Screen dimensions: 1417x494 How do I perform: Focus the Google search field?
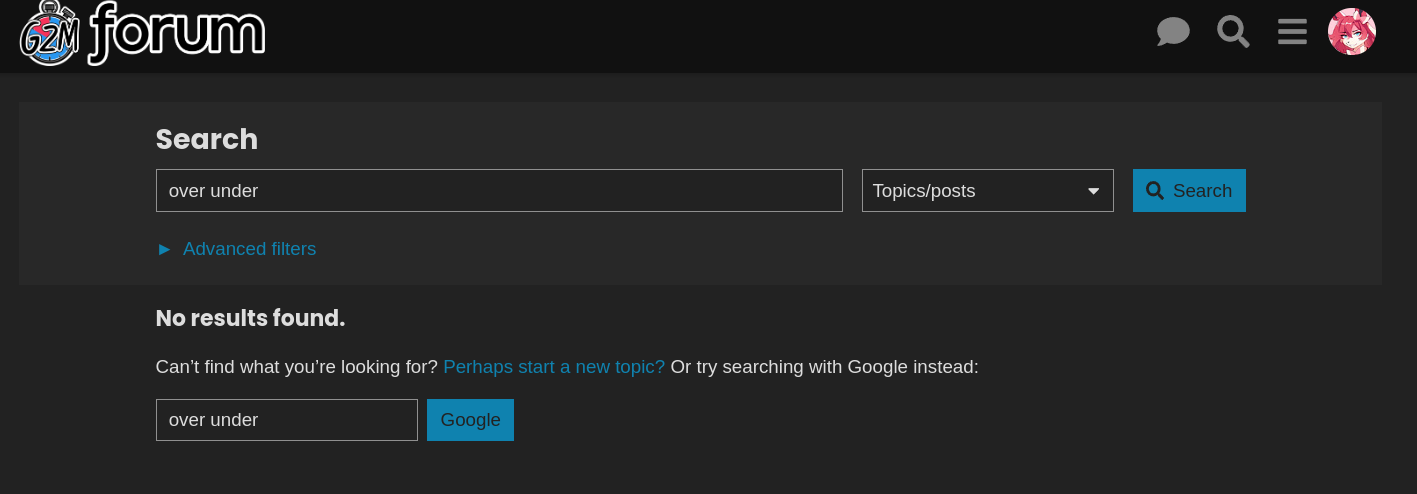(x=287, y=420)
